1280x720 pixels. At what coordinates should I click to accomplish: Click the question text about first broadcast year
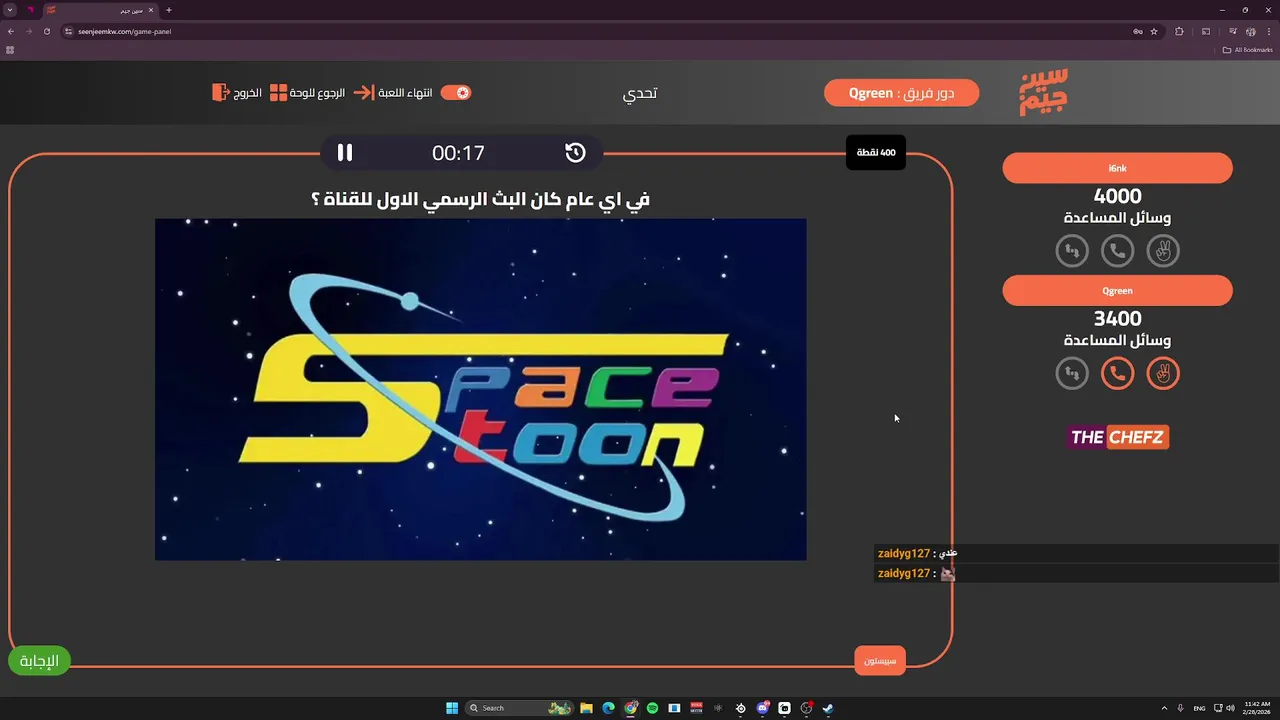[481, 199]
